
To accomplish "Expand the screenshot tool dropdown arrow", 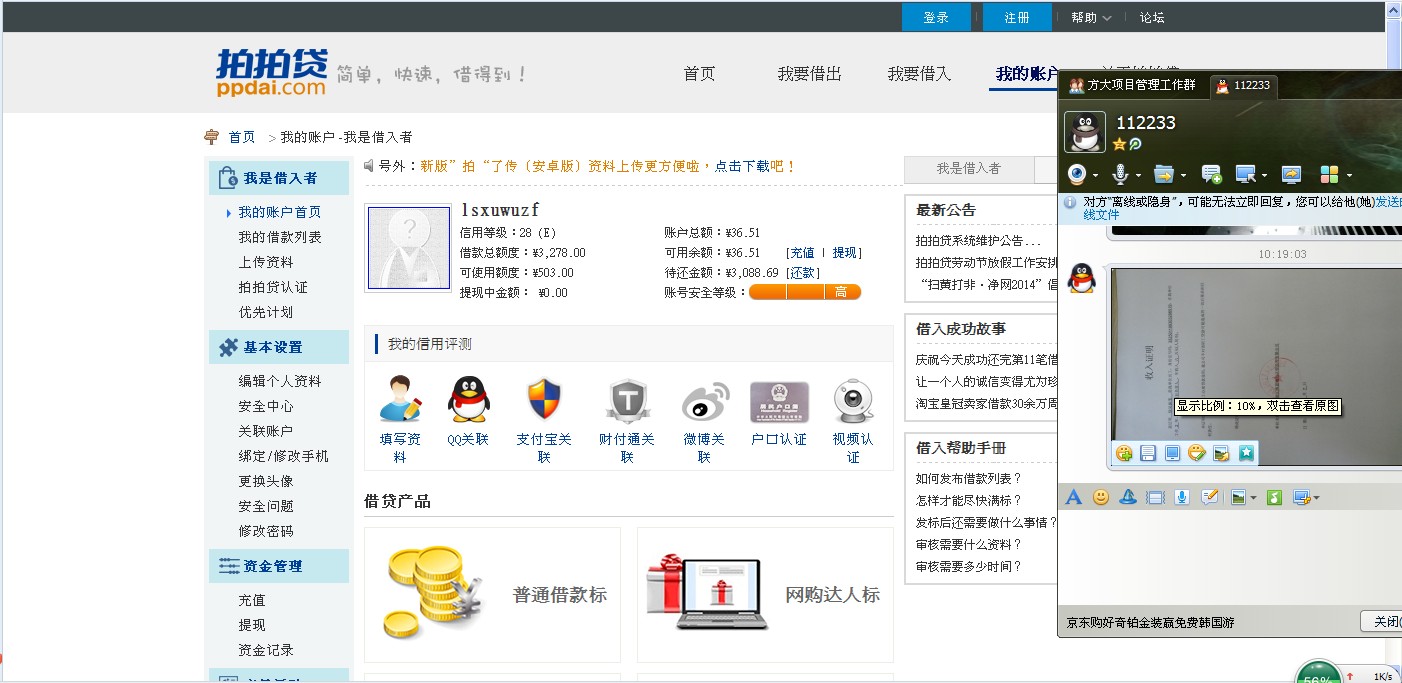I will [x=1317, y=498].
